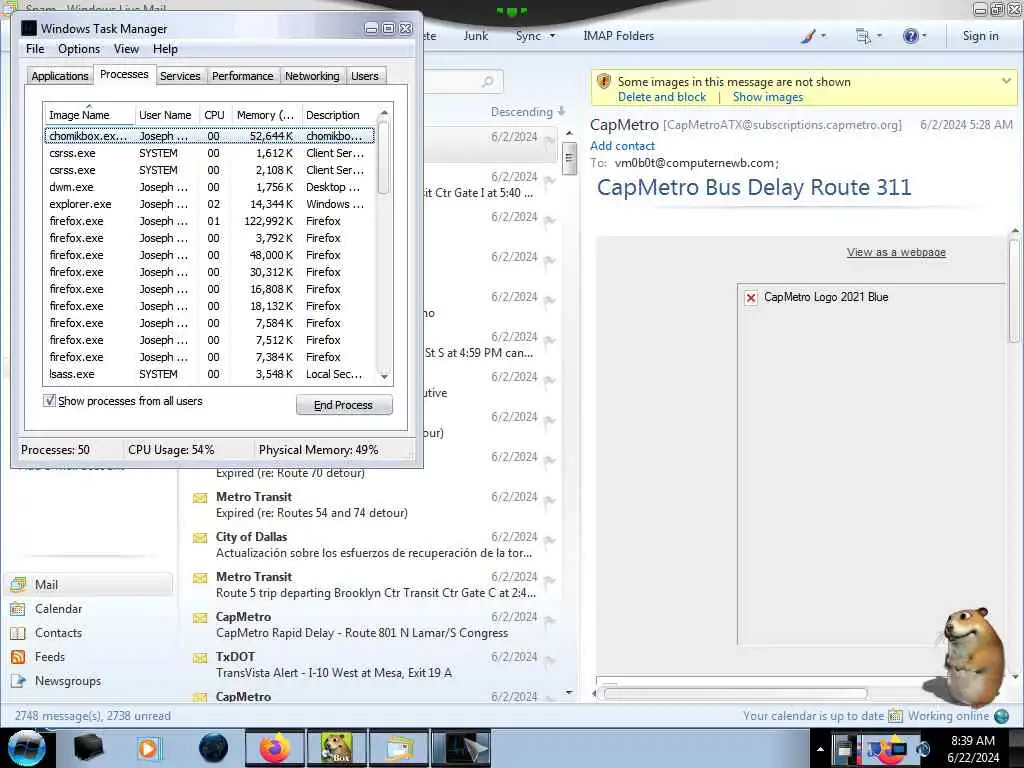This screenshot has width=1024, height=768.
Task: Click Sign in on Windows Live Mail
Action: [x=980, y=36]
